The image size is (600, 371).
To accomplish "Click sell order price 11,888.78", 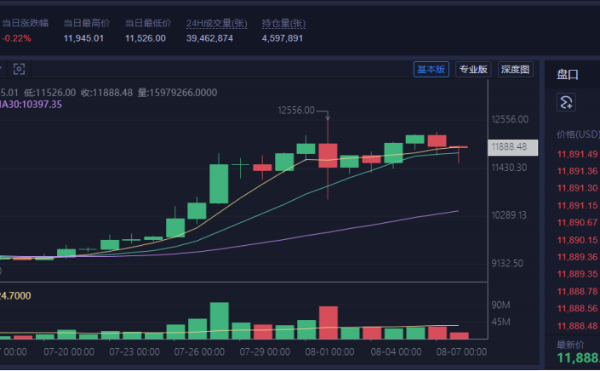I will tap(577, 291).
